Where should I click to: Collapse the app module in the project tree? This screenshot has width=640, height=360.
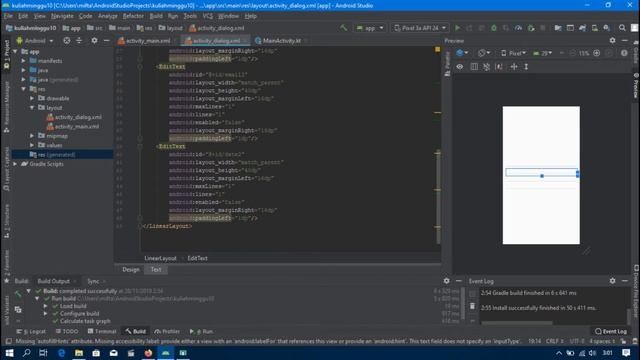[x=16, y=51]
